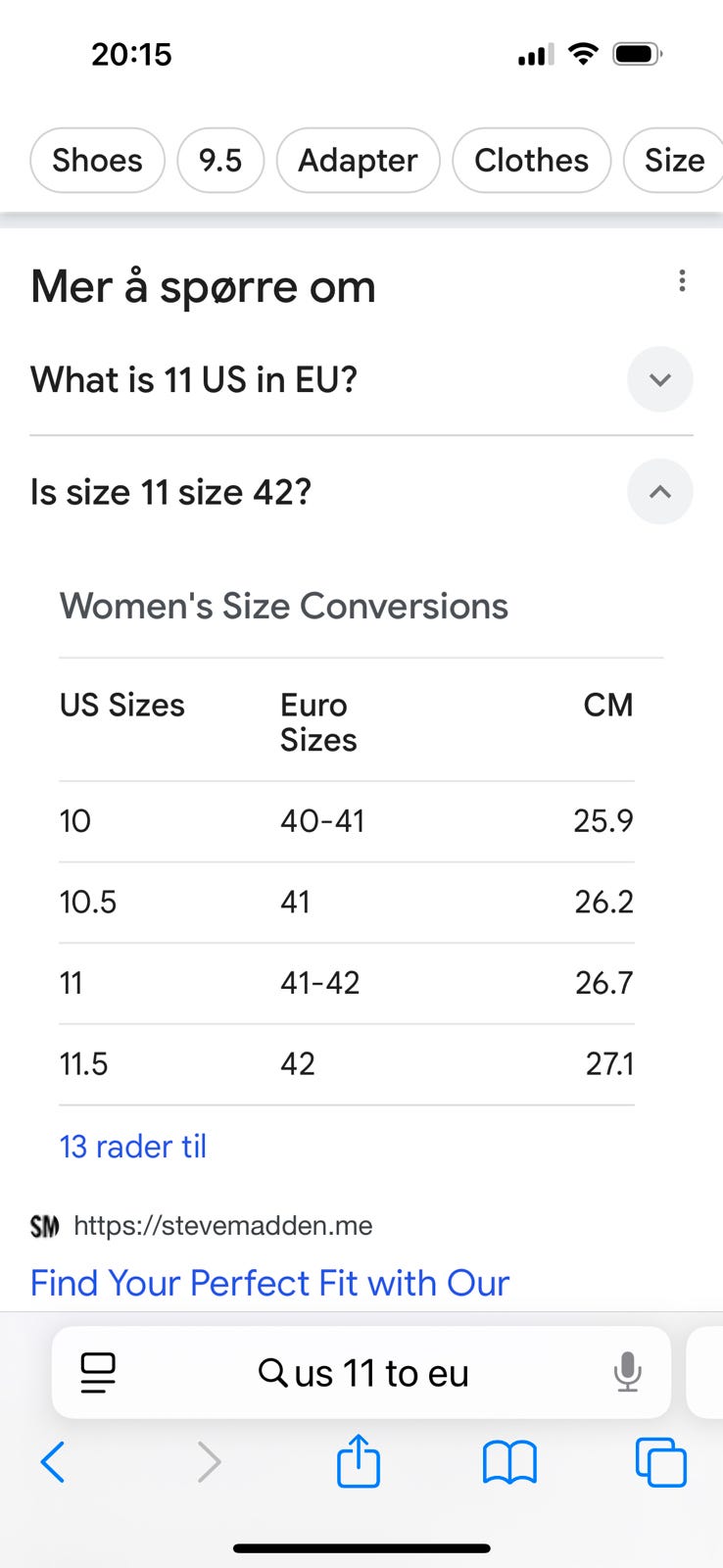Screen dimensions: 723x1568
Task: Select the 9.5 filter chip
Action: tap(220, 161)
